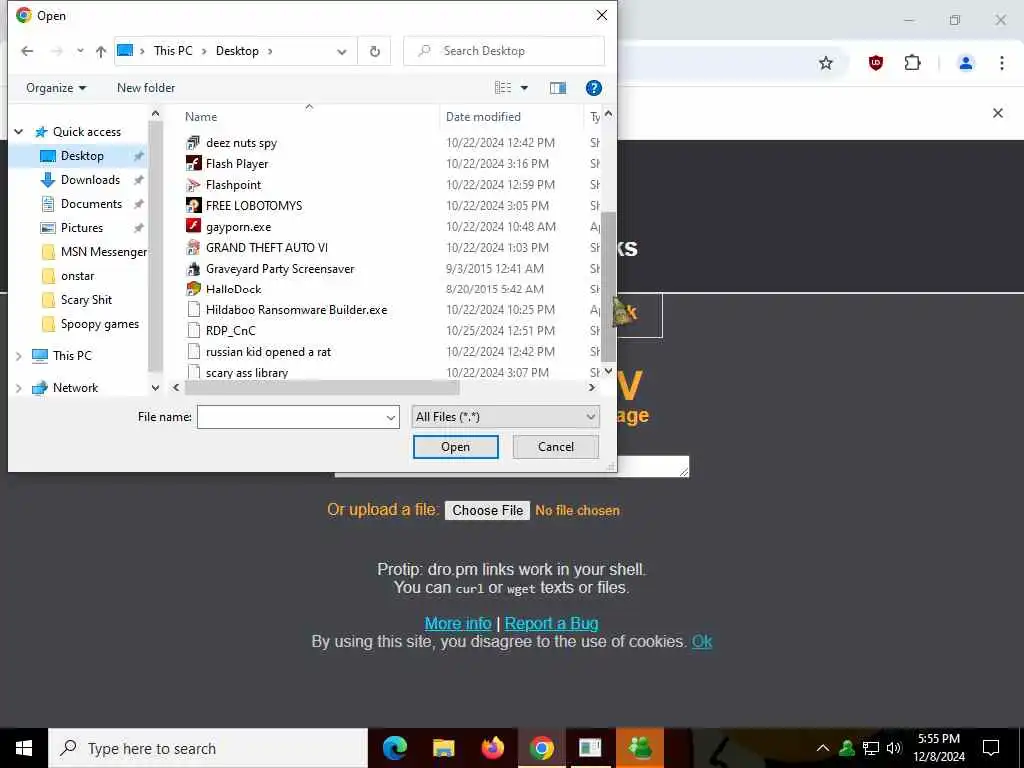Expand the view options dropdown arrow

click(524, 88)
